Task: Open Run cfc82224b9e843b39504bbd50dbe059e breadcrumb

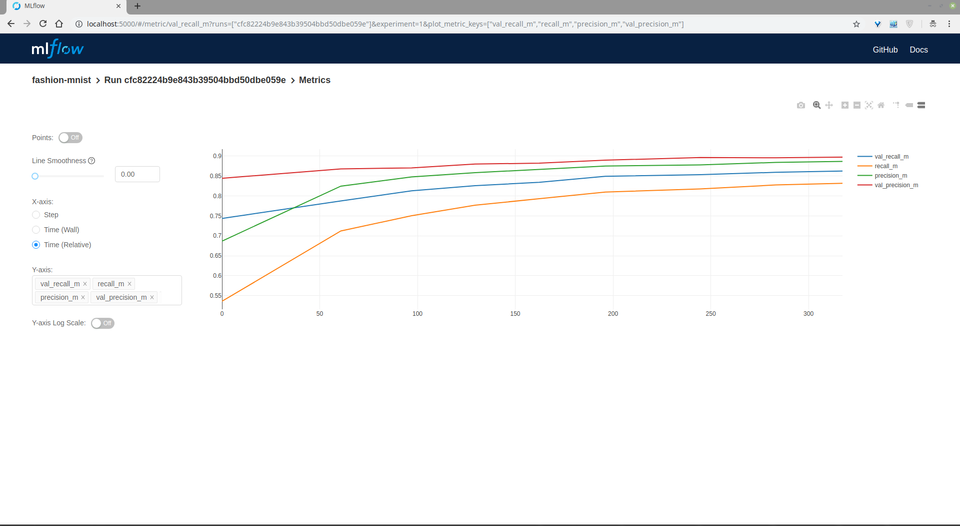Action: [195, 80]
